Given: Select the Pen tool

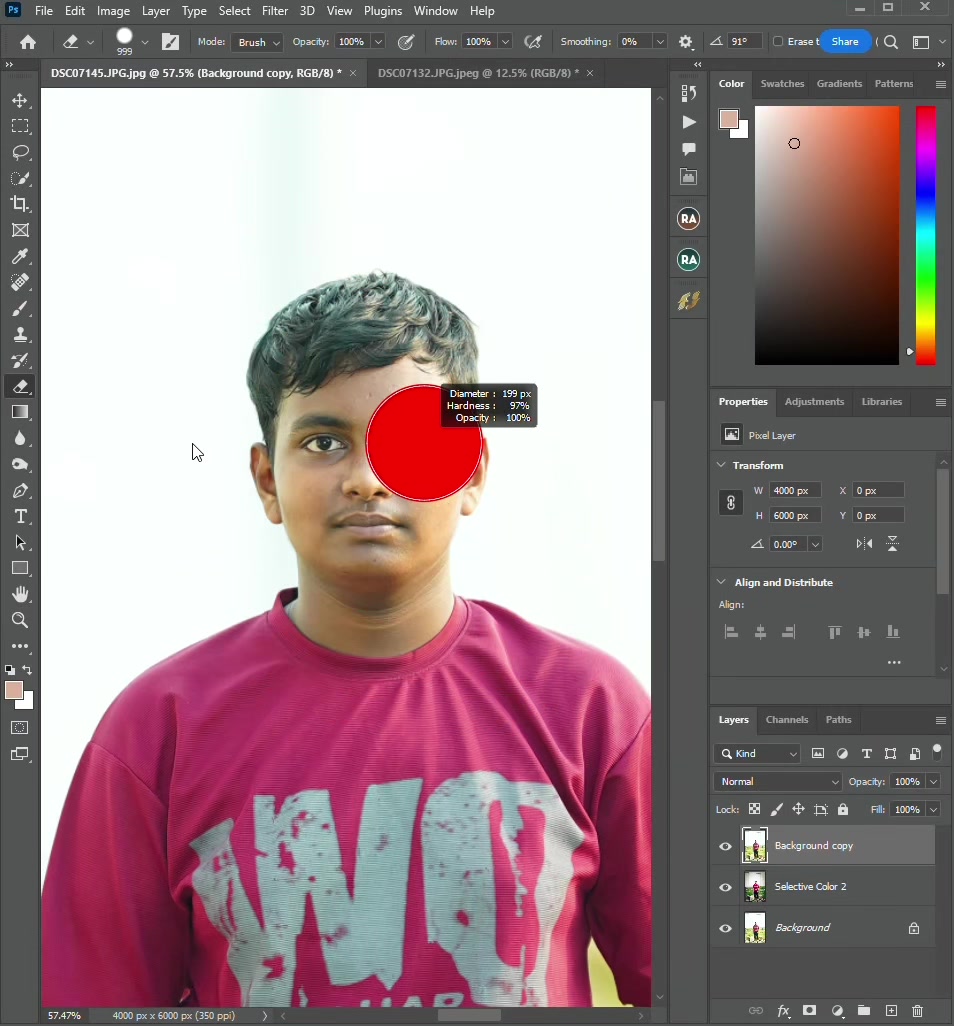Looking at the screenshot, I should pyautogui.click(x=20, y=491).
